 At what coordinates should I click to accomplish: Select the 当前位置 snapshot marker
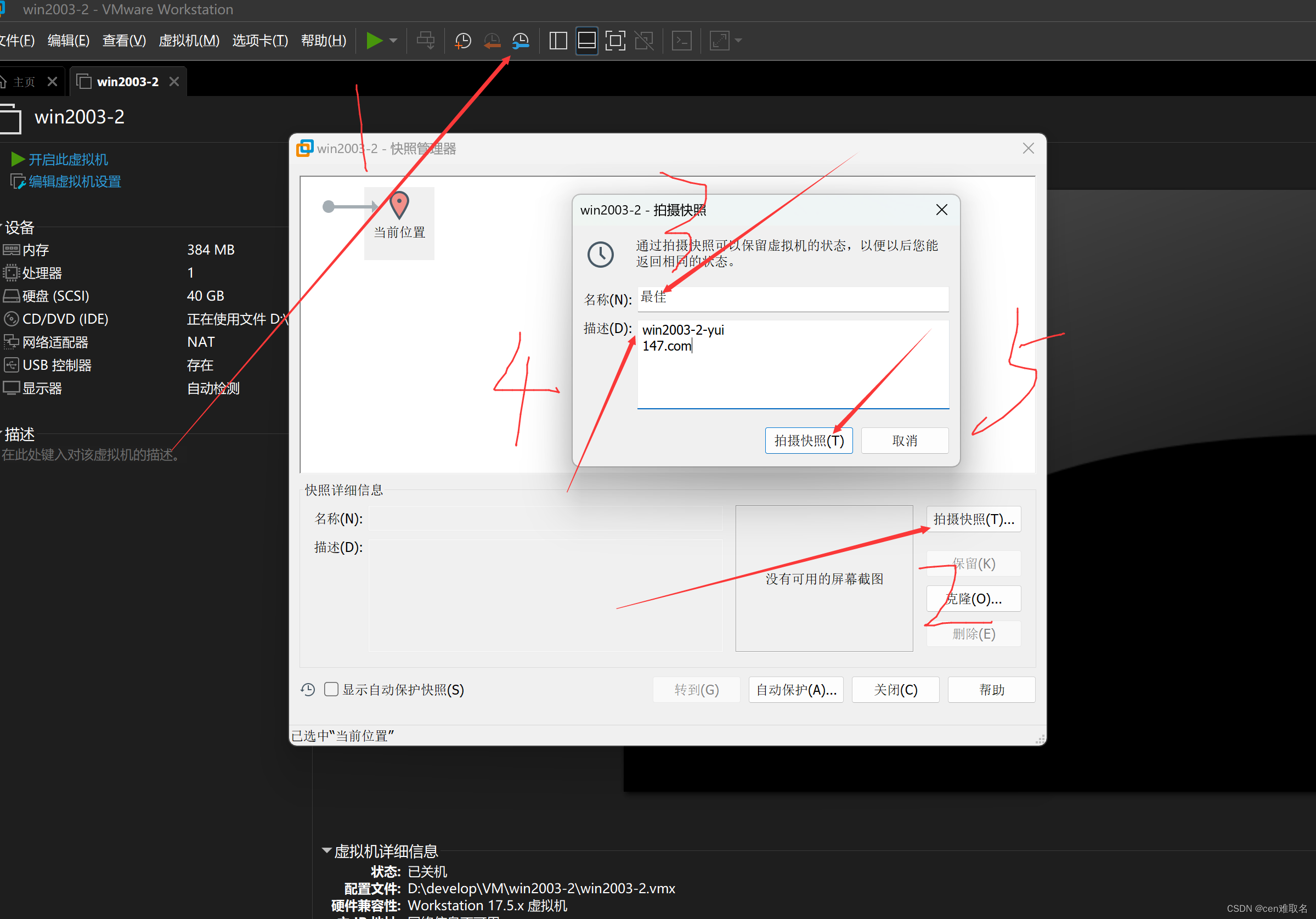(399, 223)
